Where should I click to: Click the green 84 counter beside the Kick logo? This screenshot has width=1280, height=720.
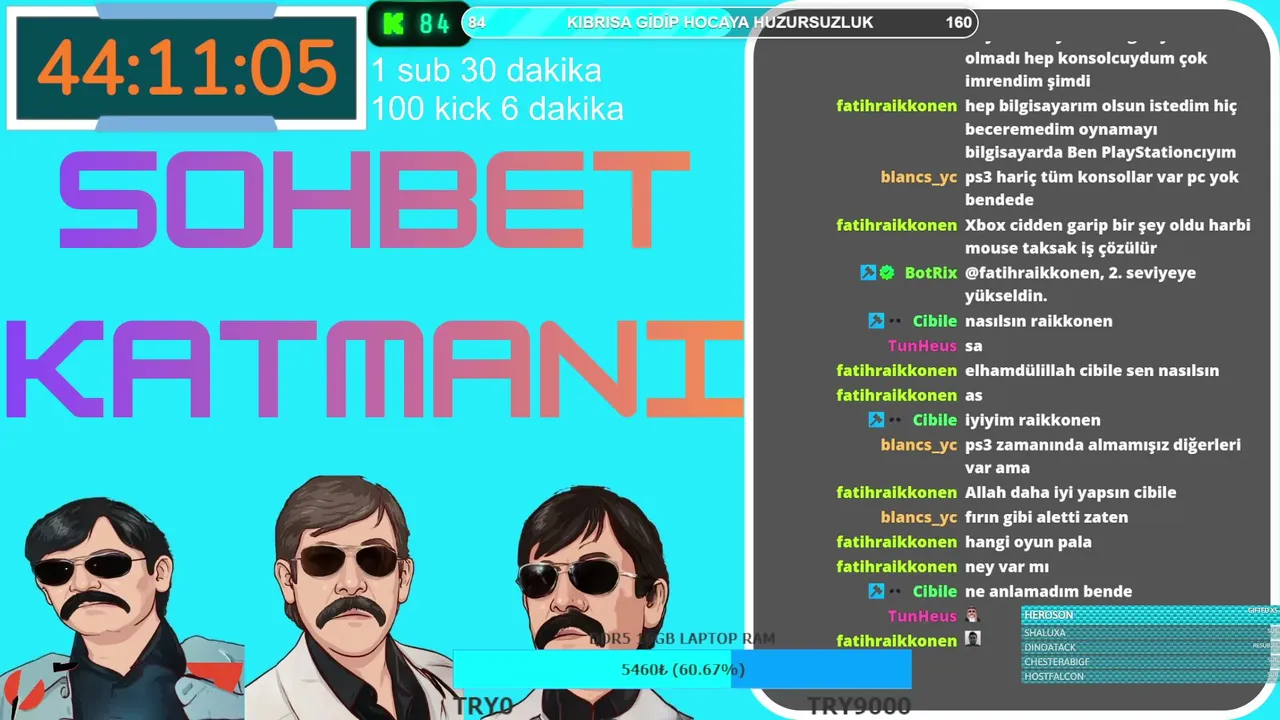[x=434, y=23]
